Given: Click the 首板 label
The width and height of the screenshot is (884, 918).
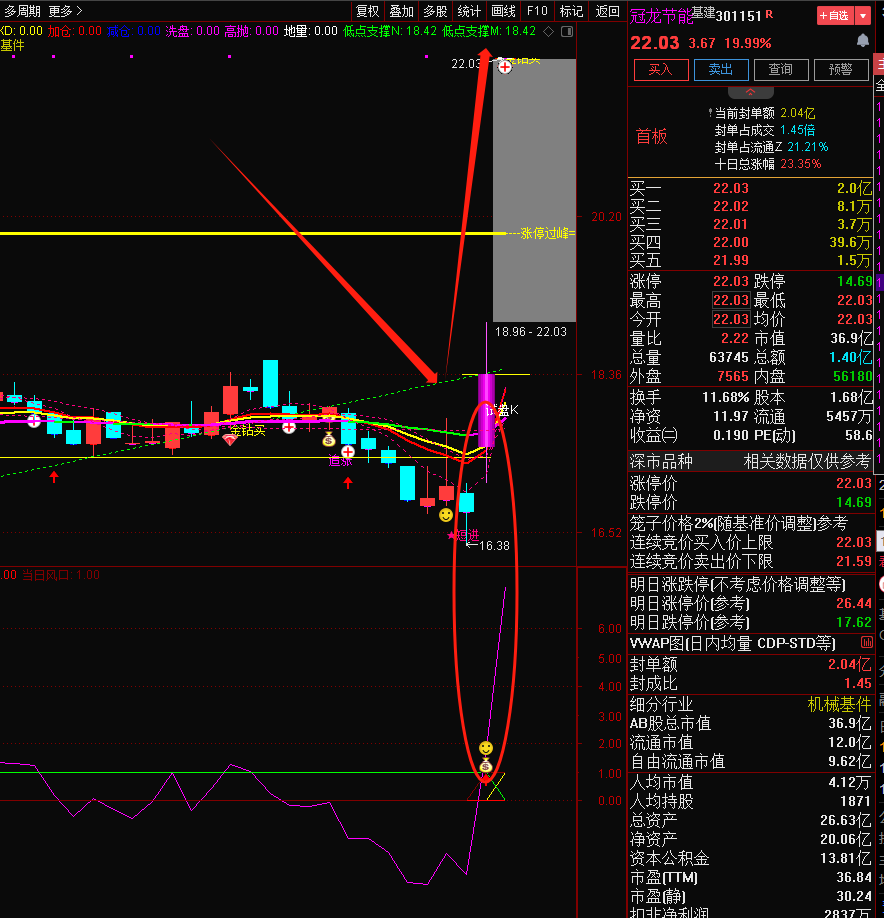Looking at the screenshot, I should click(652, 136).
